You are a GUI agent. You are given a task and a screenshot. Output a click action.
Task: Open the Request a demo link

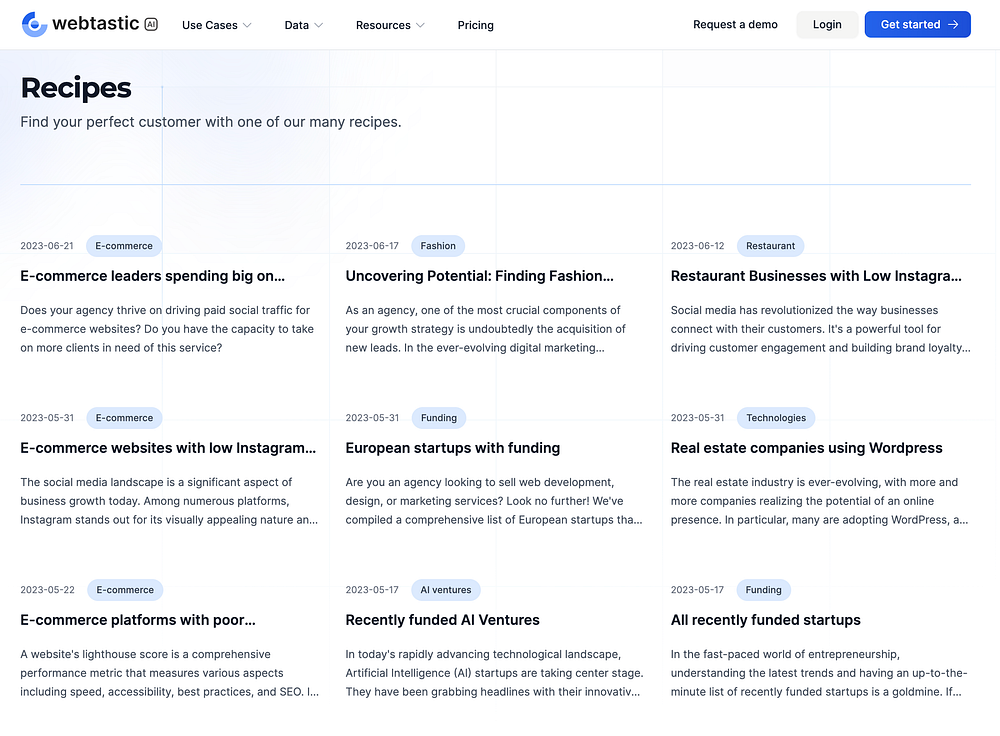pyautogui.click(x=735, y=24)
